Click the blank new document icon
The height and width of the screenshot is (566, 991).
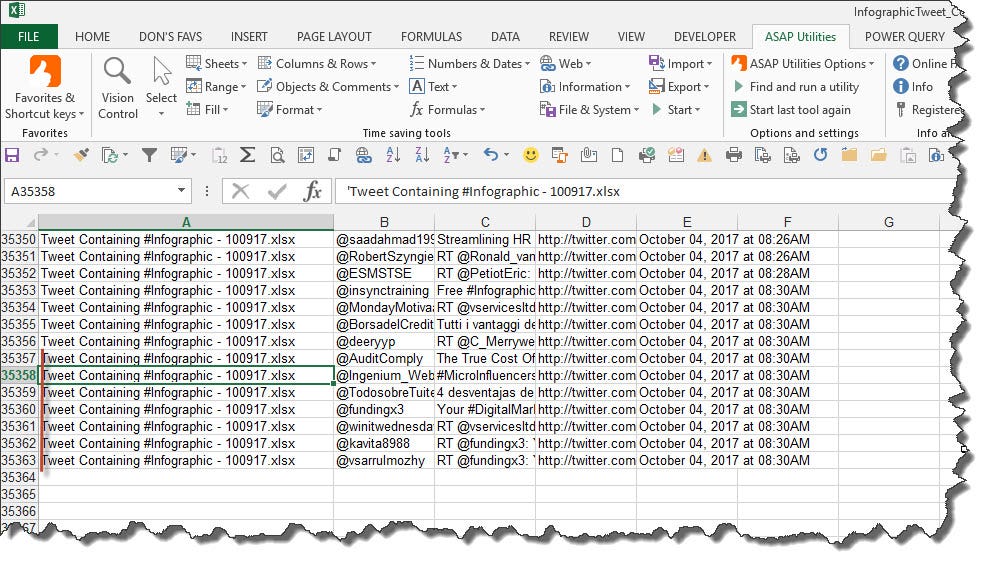click(x=617, y=155)
